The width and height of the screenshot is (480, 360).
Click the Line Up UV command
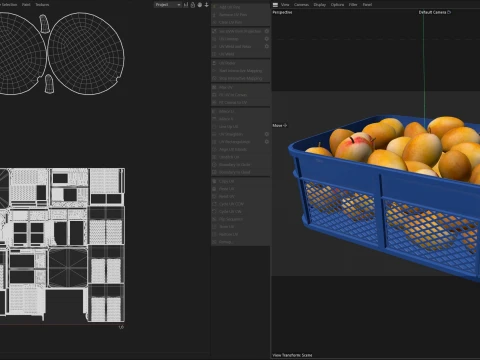(241, 127)
